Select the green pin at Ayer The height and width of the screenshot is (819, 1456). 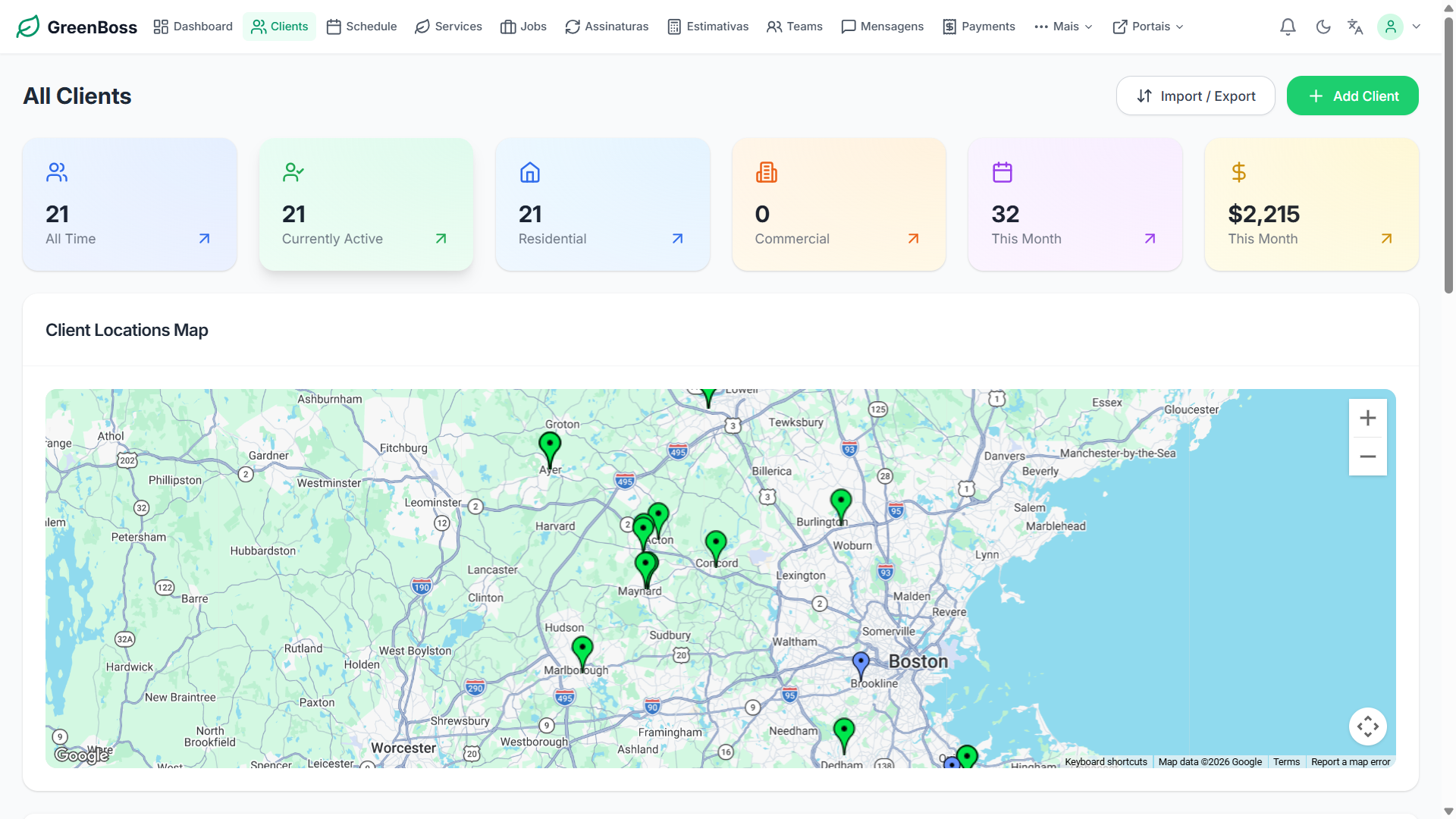[549, 446]
